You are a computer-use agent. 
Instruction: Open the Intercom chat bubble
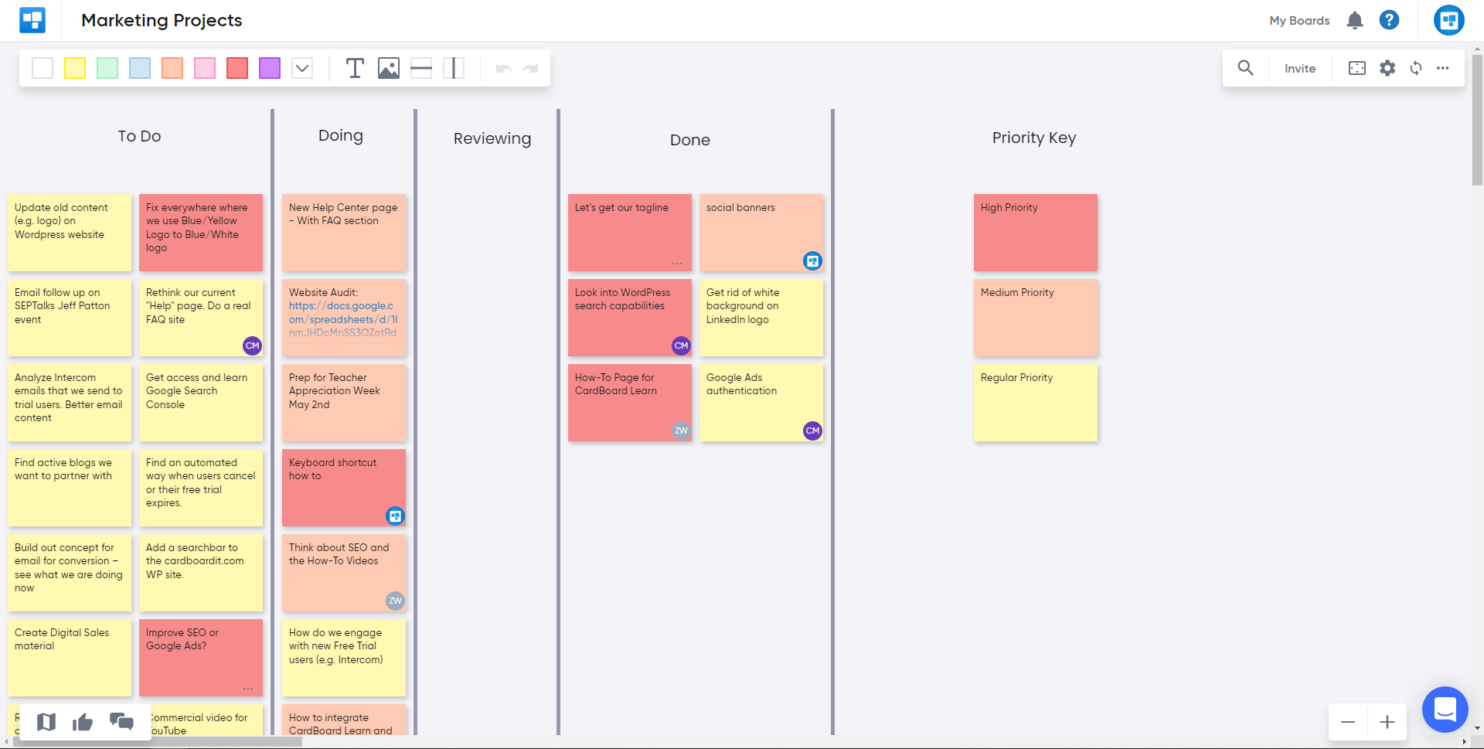(x=1444, y=709)
